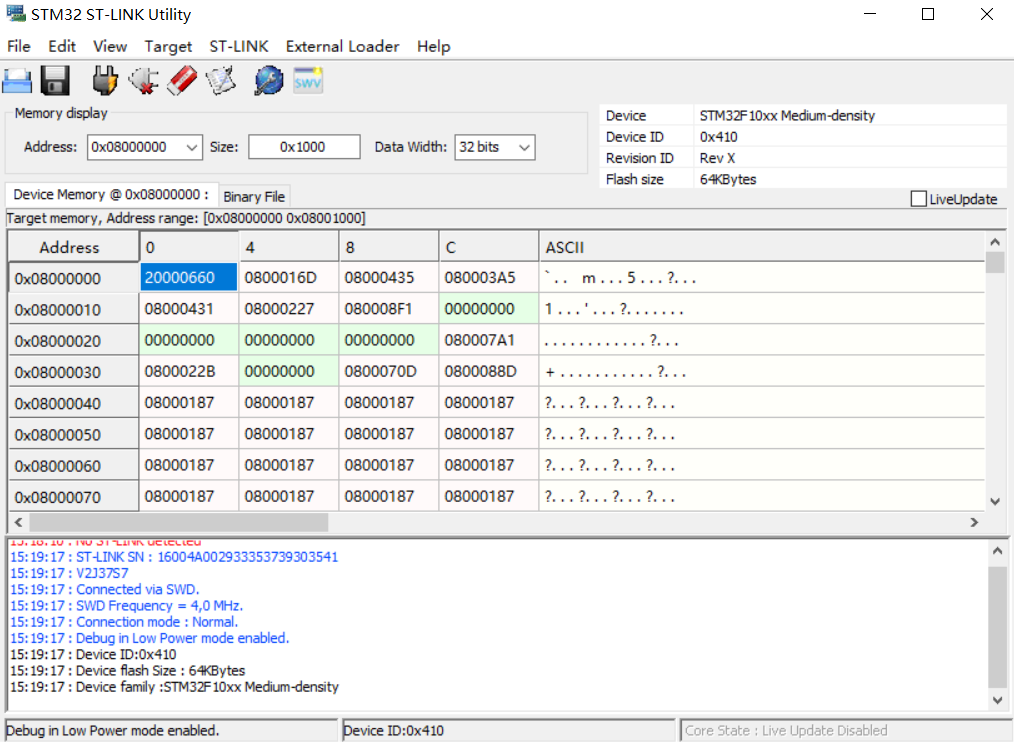Viewport: 1014px width, 742px height.
Task: Select memory cell 0800088D
Action: 488,371
